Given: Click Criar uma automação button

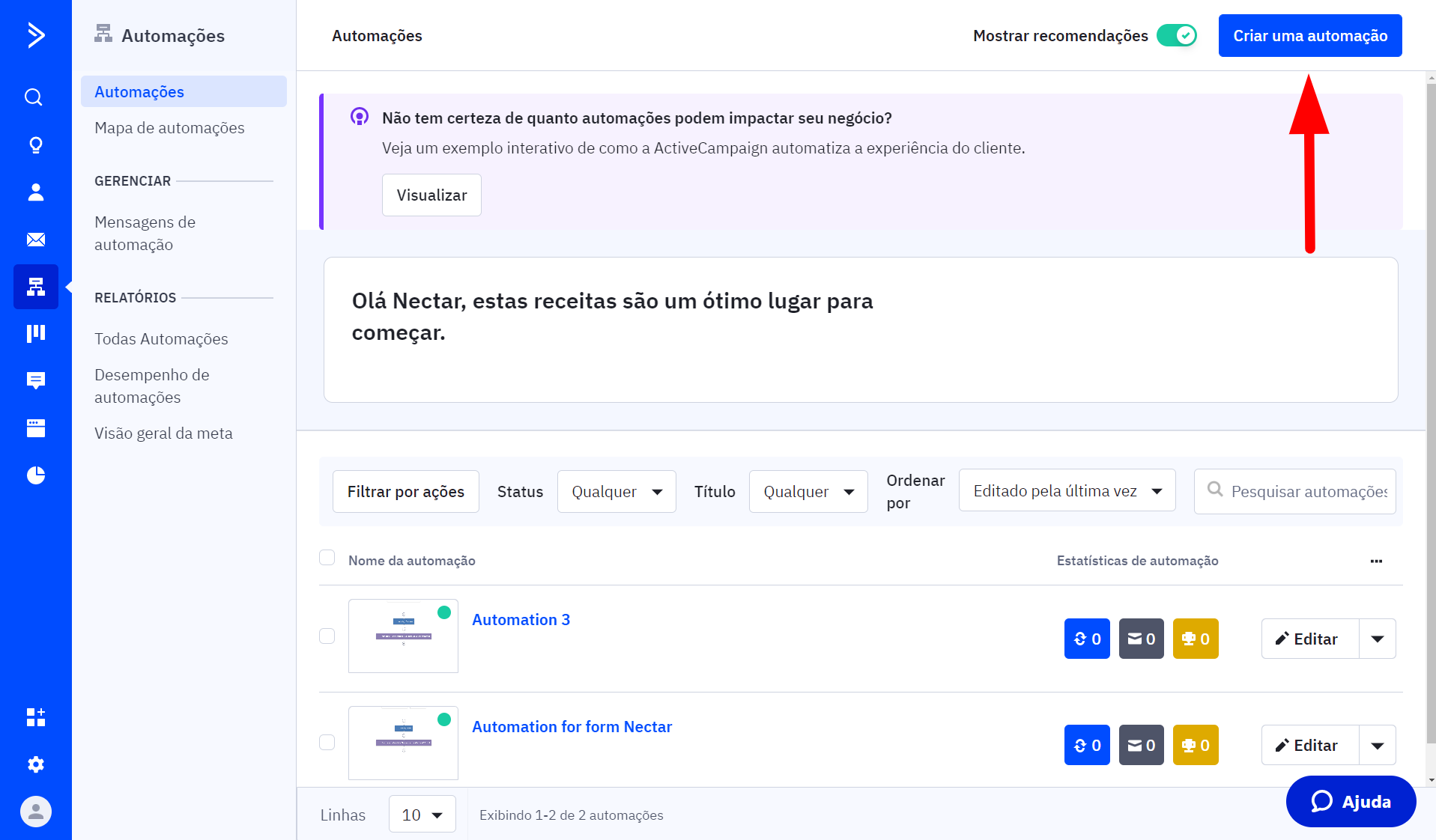Looking at the screenshot, I should pos(1310,35).
